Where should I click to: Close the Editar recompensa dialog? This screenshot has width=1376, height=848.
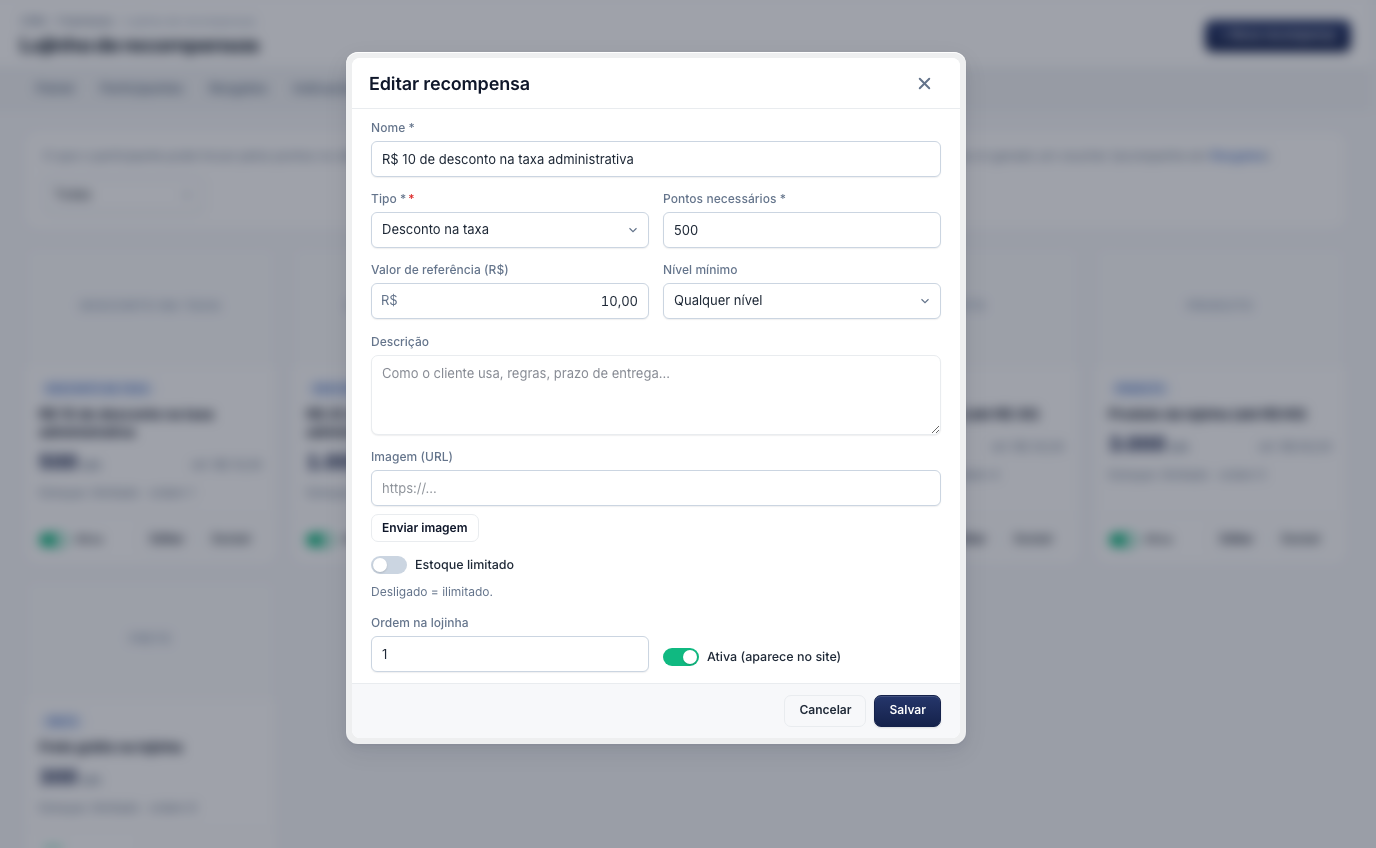point(924,84)
